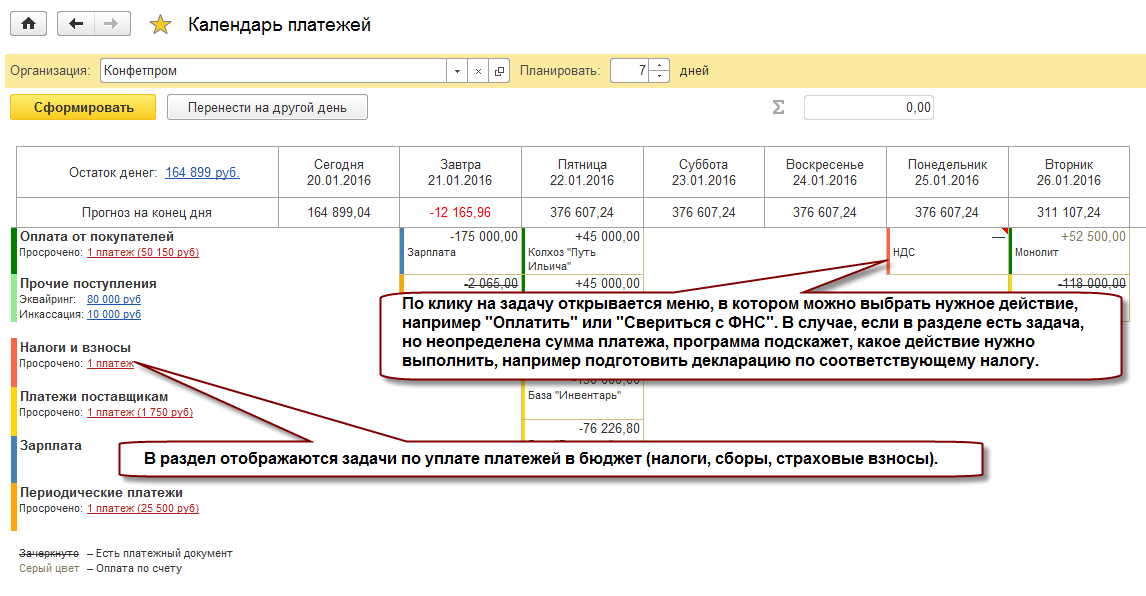Click the sigma sum icon
The height and width of the screenshot is (596, 1146).
(778, 107)
